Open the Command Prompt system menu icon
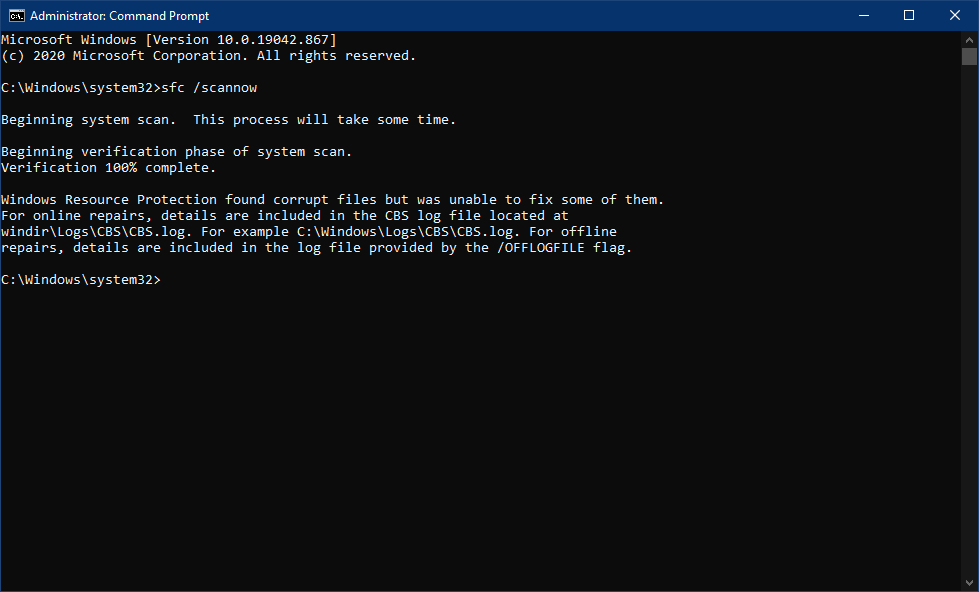This screenshot has height=592, width=979. (16, 16)
